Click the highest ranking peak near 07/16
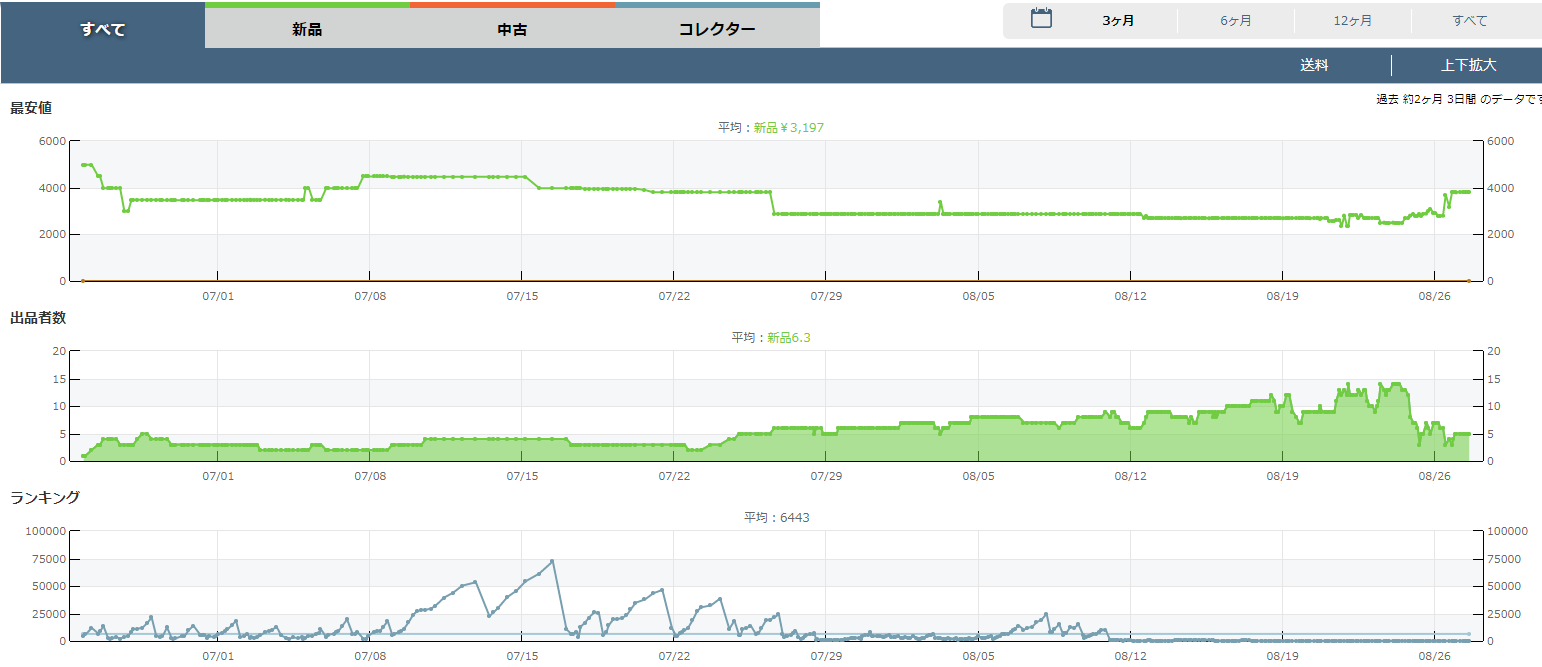This screenshot has width=1542, height=667. click(552, 561)
